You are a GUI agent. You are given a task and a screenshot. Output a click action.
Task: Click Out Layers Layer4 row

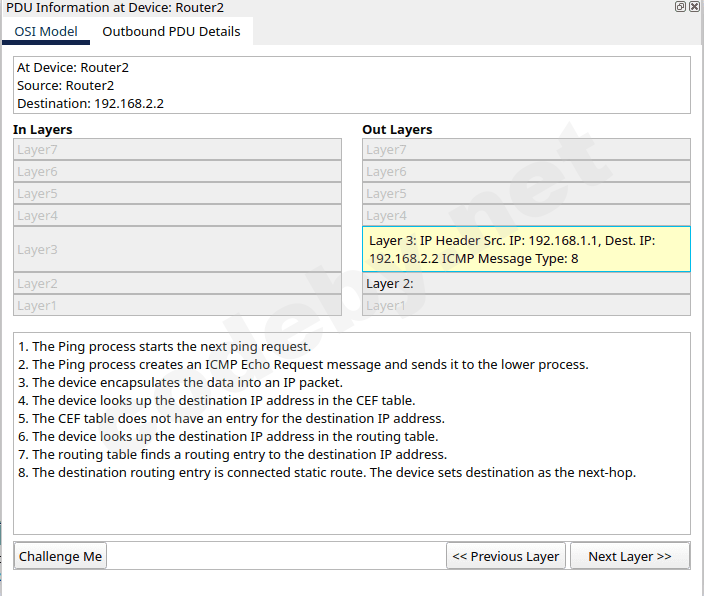[526, 216]
